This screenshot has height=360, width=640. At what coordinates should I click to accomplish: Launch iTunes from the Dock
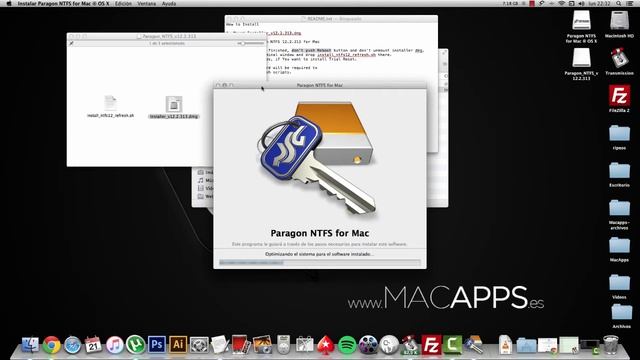pos(115,345)
